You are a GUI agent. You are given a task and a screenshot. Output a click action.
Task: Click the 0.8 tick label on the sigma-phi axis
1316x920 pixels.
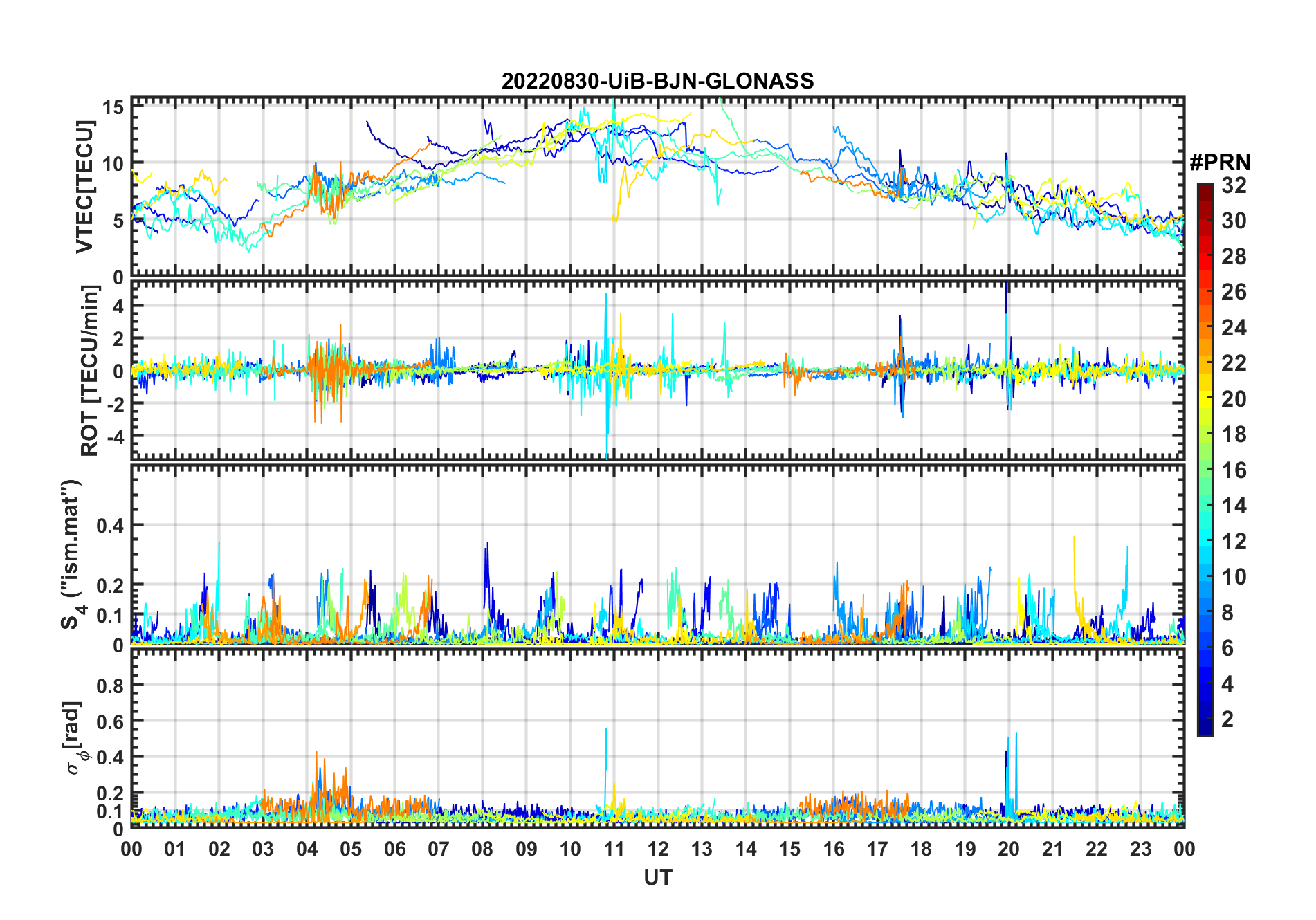109,686
